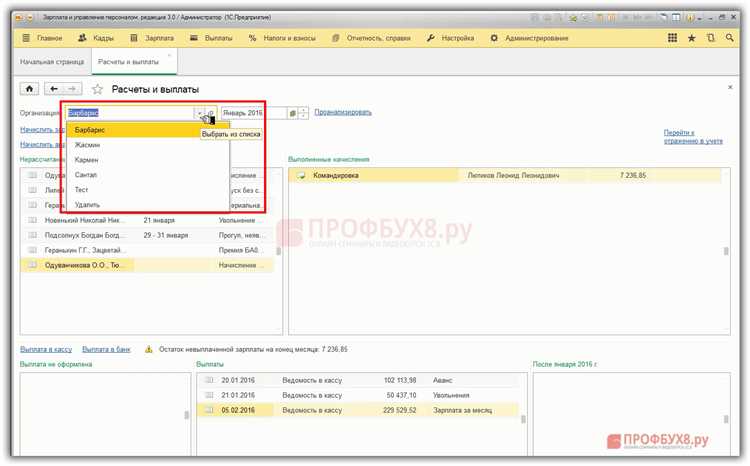This screenshot has width=750, height=466.
Task: Select the 05.02.2016 Зарплата за месяц row
Action: click(x=358, y=410)
